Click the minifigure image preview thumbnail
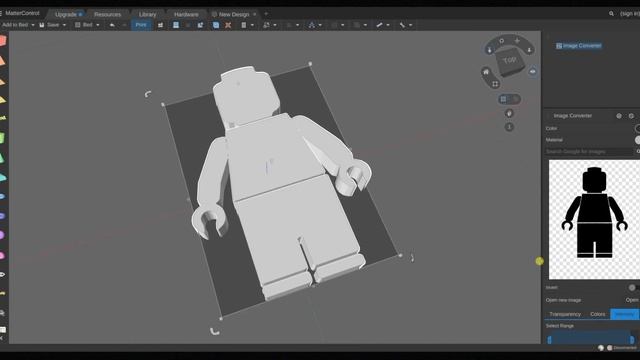This screenshot has height=360, width=640. point(594,220)
